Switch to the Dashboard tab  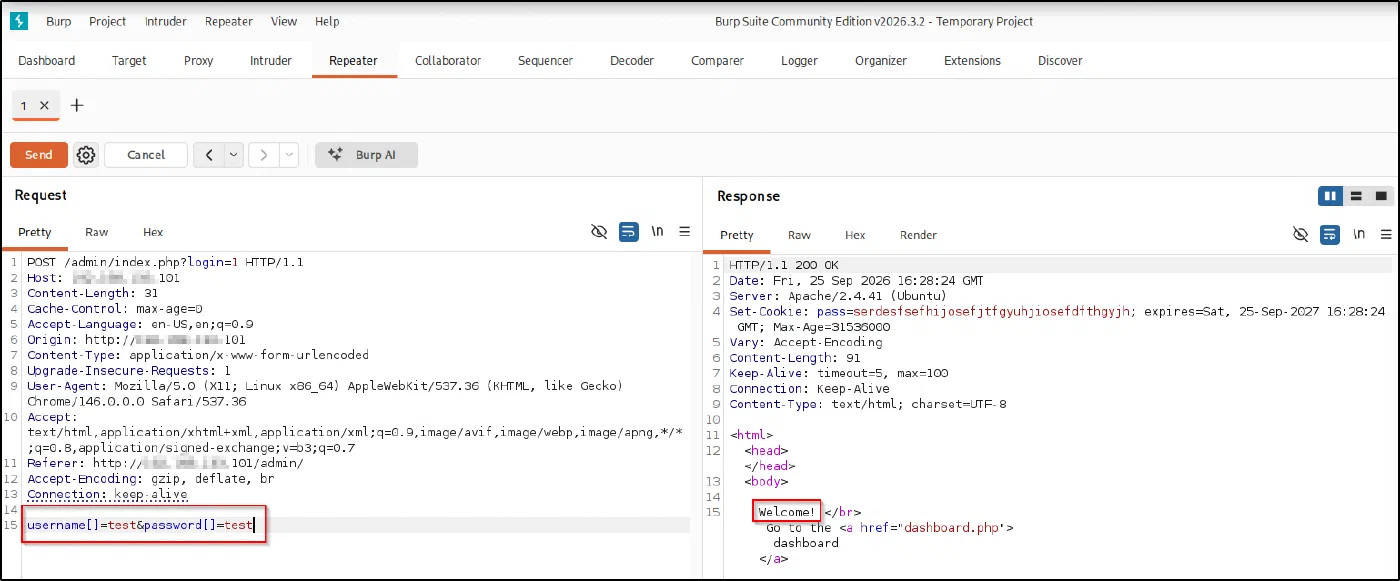(x=47, y=60)
